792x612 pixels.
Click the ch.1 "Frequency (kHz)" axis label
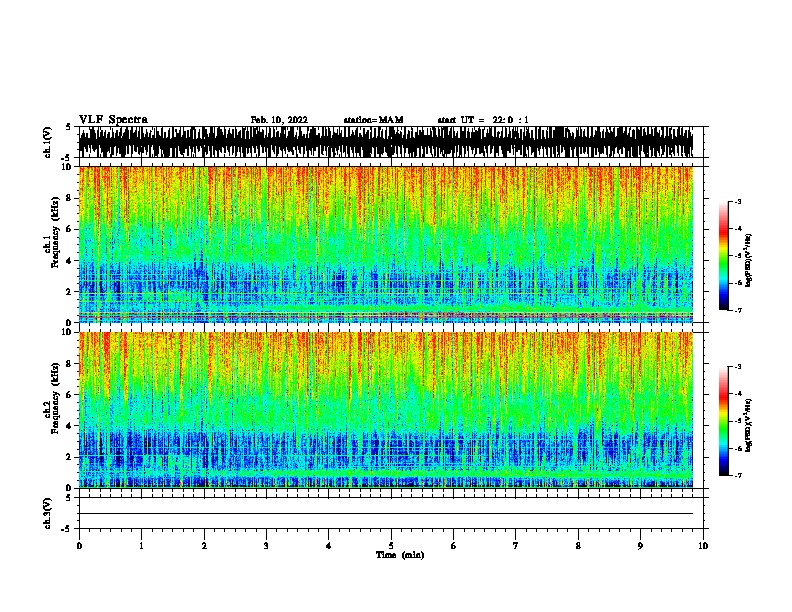tap(55, 232)
